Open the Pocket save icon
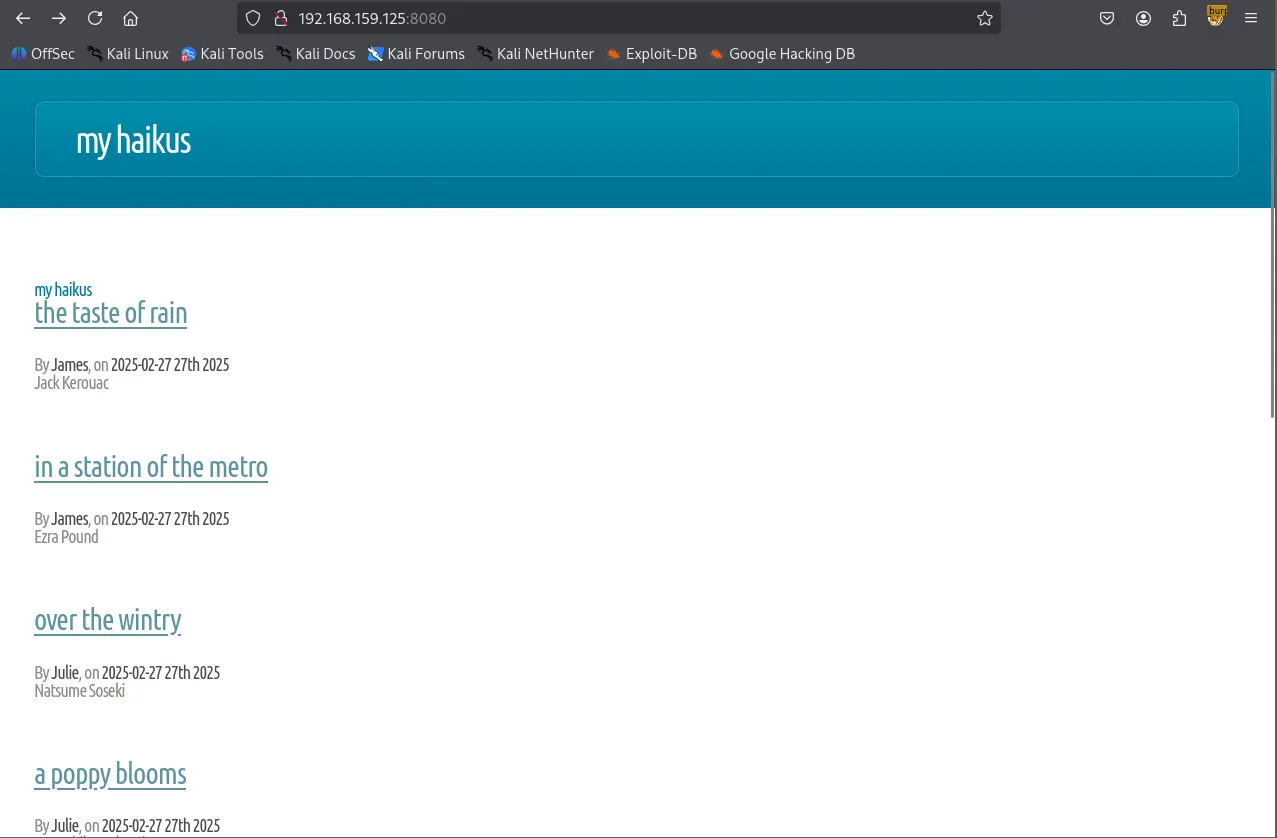 coord(1107,18)
